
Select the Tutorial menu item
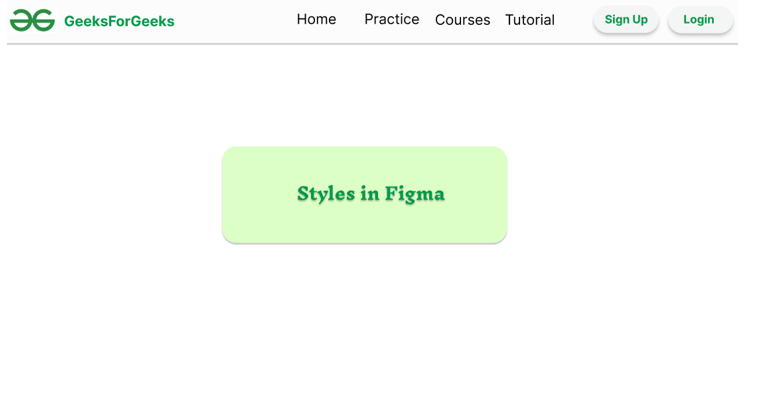coord(529,20)
